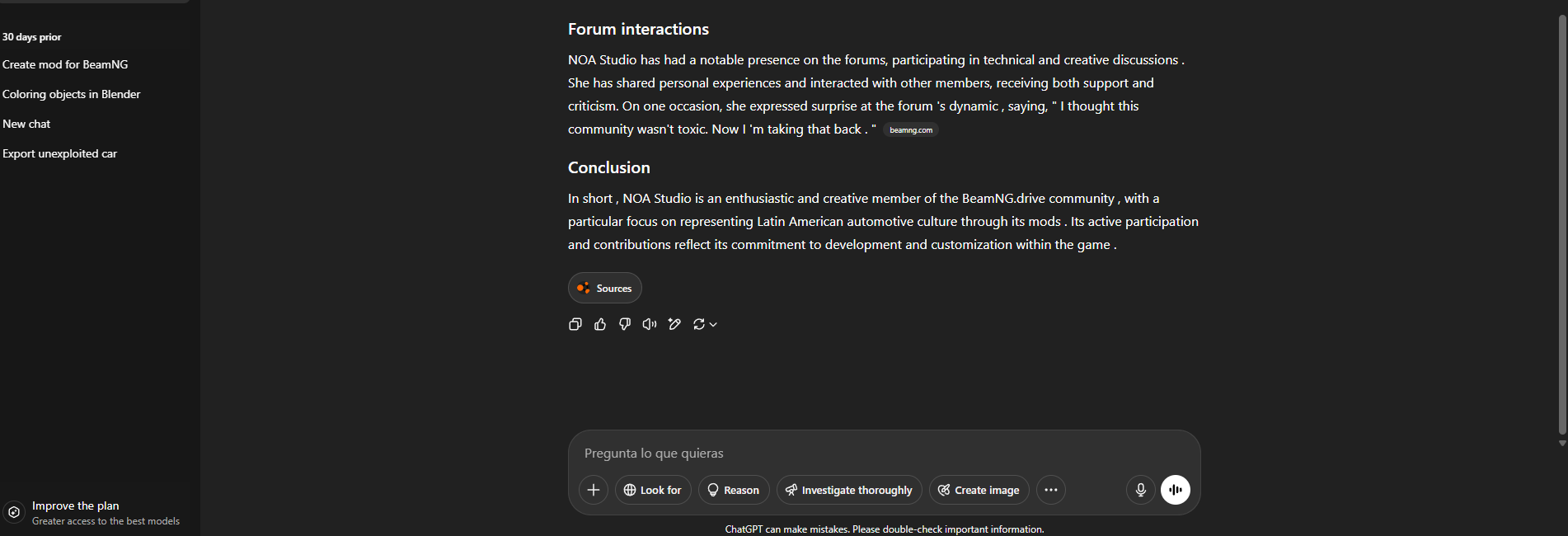Screen dimensions: 1568x536
Task: Open the Sources list button
Action: click(x=605, y=288)
